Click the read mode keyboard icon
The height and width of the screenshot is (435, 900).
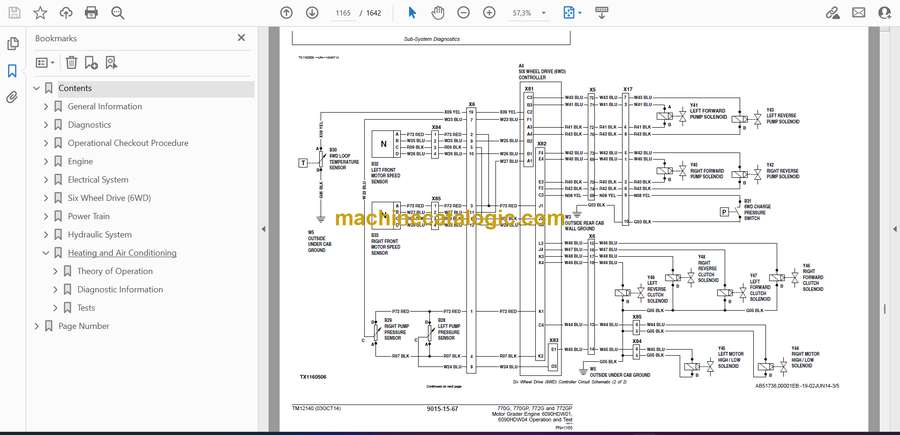click(x=602, y=13)
